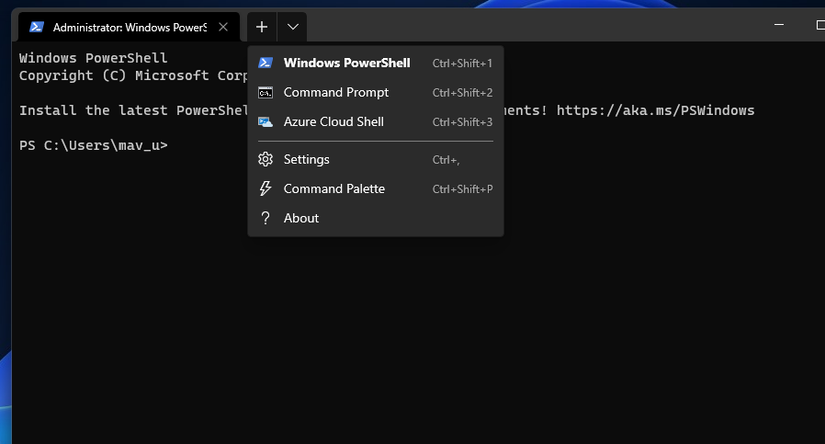Click the Copyright (C) Microsoft line

tap(133, 76)
